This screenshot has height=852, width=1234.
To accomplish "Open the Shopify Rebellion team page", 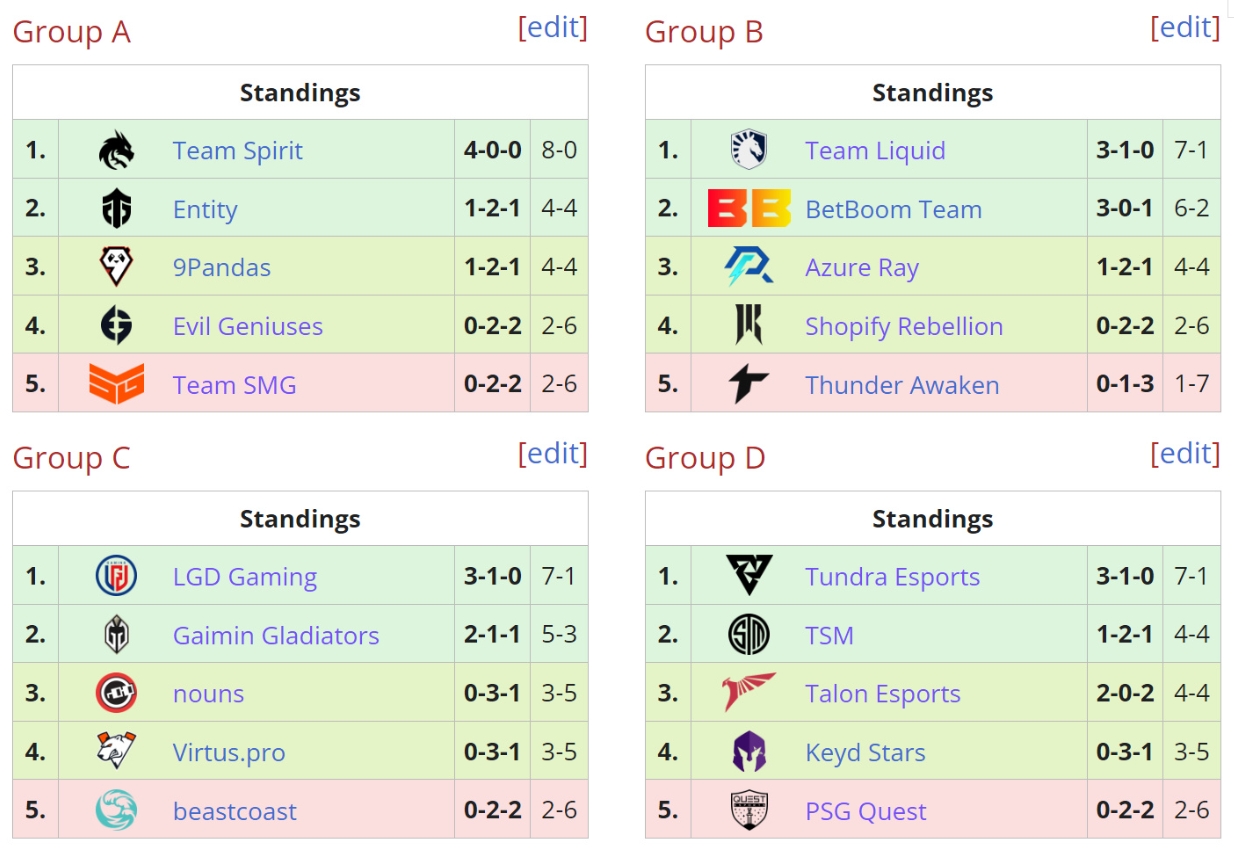I will click(904, 326).
